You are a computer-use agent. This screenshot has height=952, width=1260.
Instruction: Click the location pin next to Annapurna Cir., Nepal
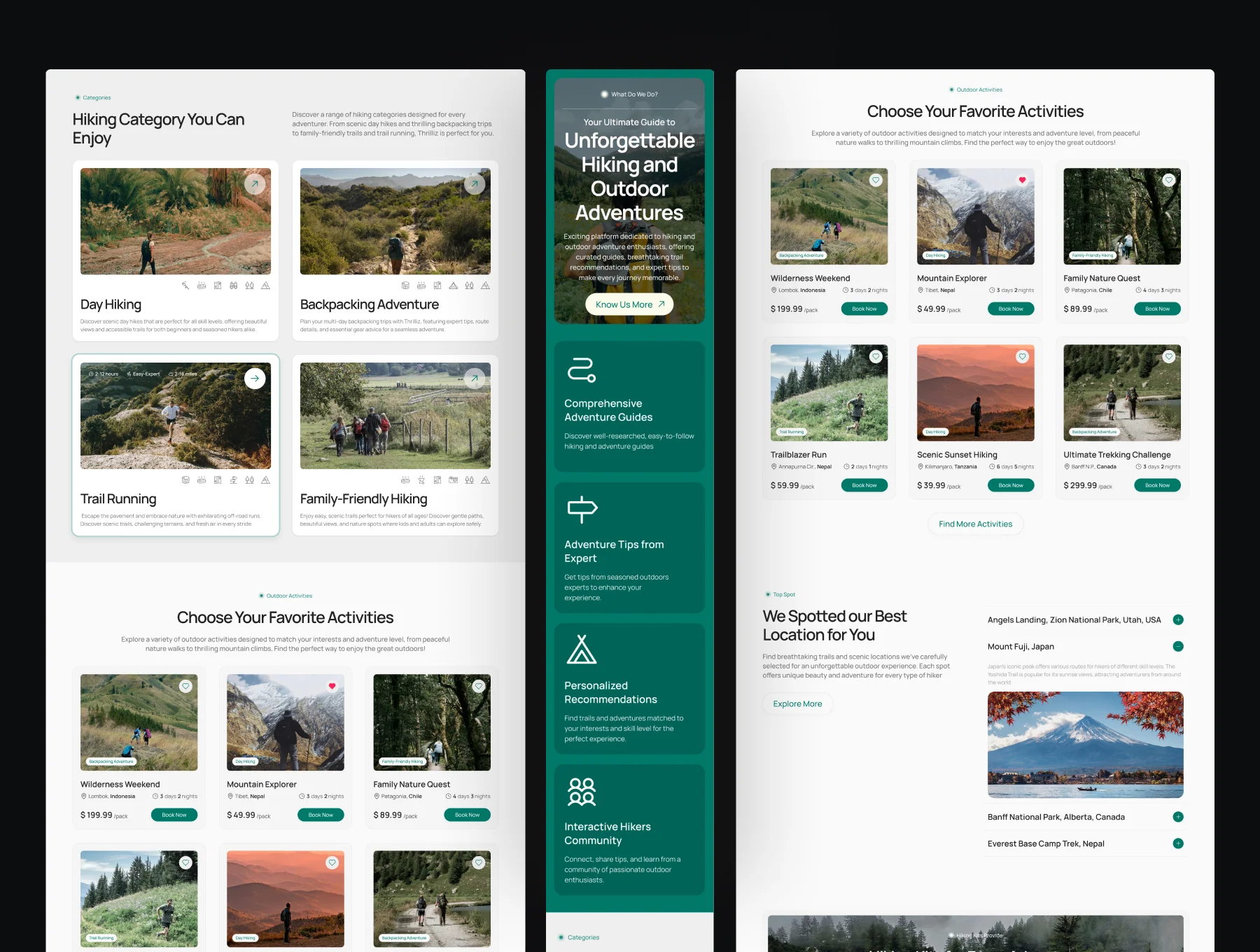[x=774, y=467]
